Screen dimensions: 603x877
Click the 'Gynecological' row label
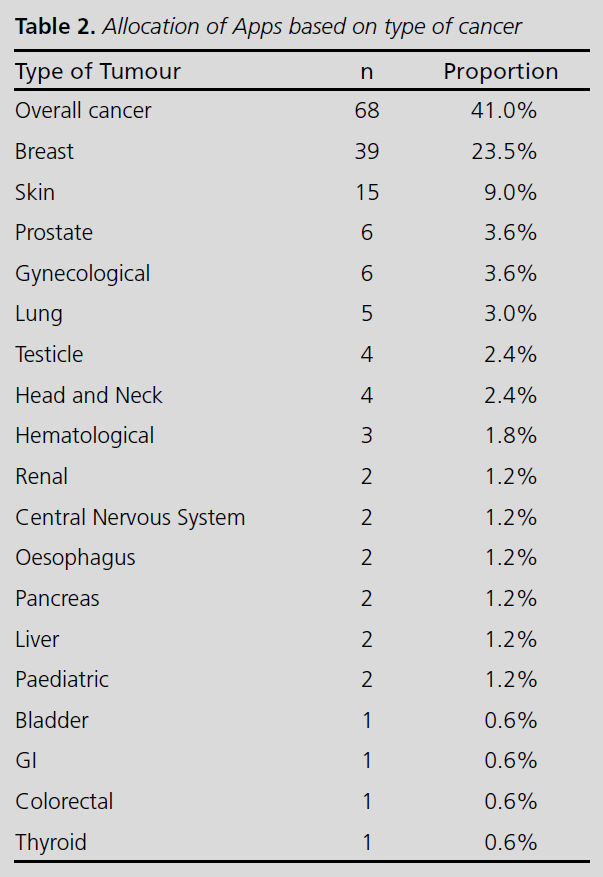click(83, 274)
